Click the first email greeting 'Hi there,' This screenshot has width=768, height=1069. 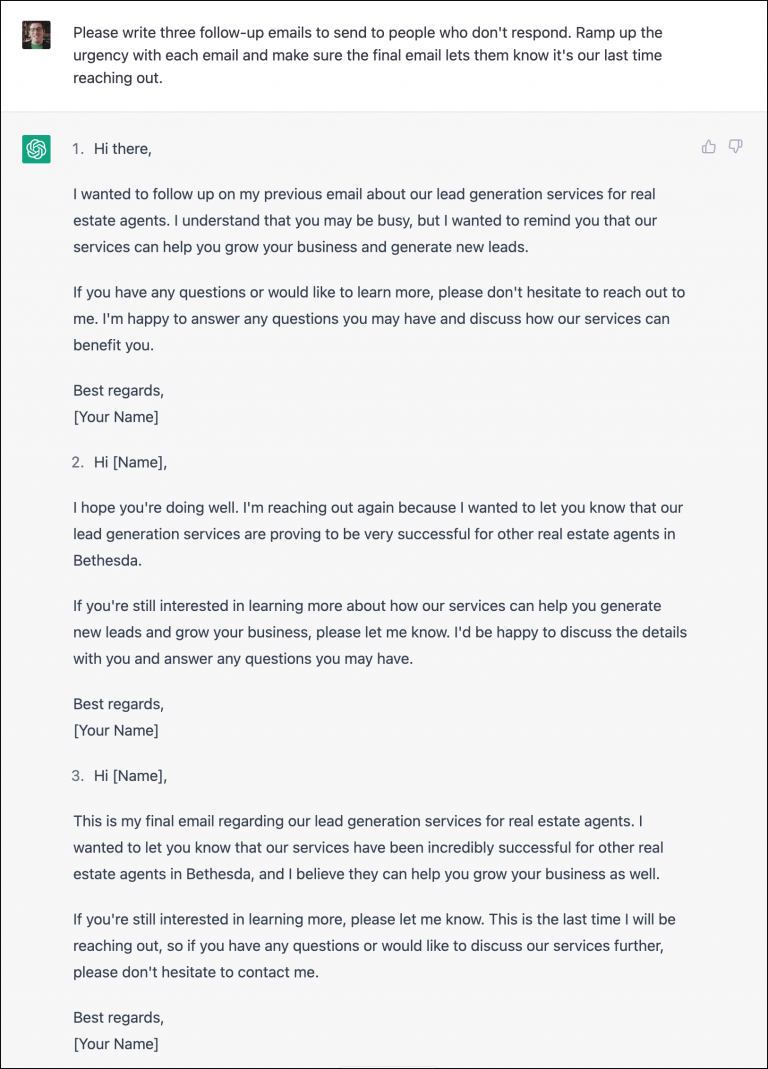click(x=123, y=149)
